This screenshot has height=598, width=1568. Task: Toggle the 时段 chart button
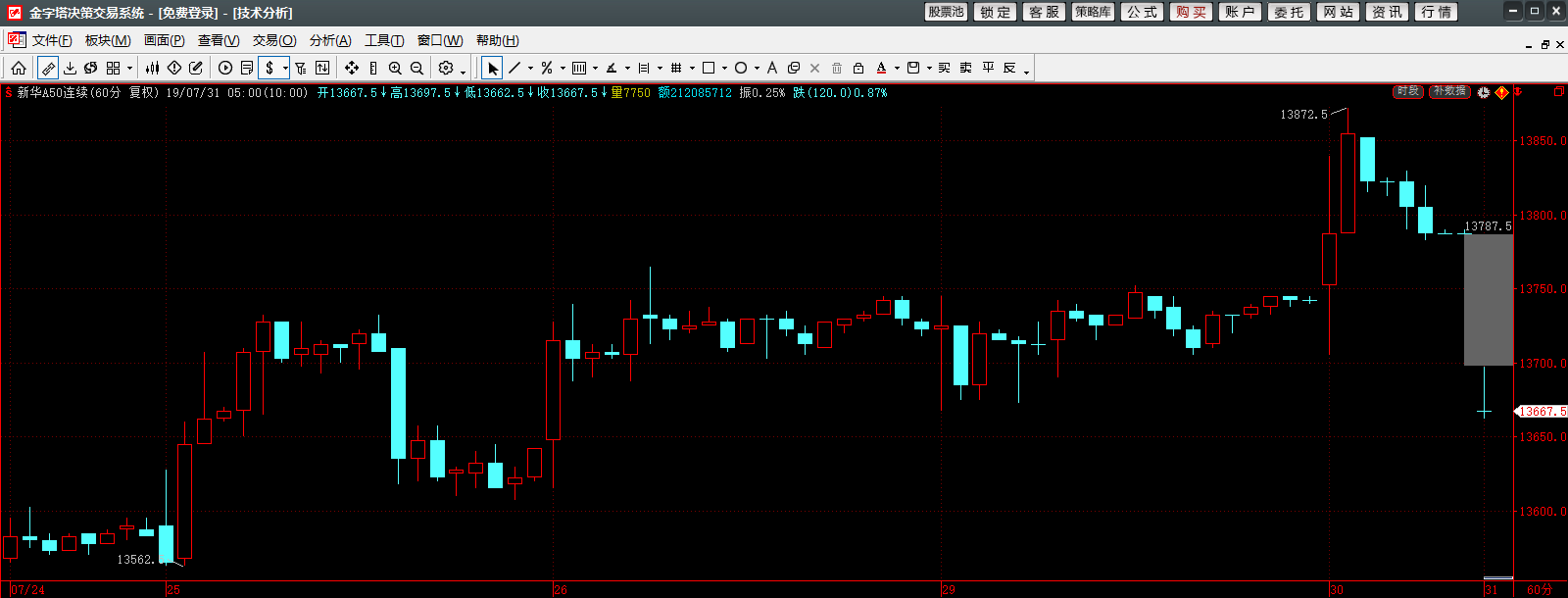1408,91
